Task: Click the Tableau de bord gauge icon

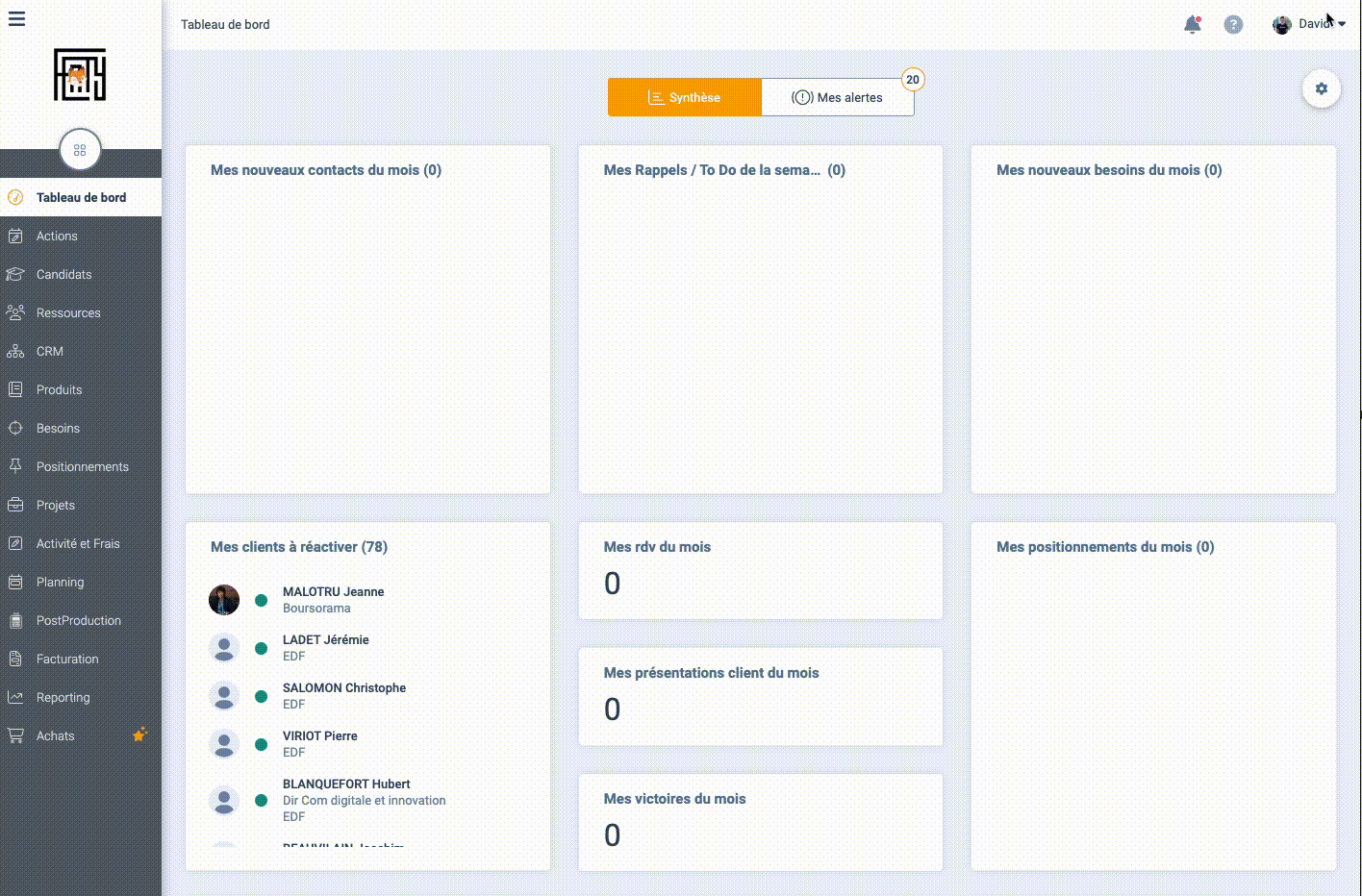Action: (15, 197)
